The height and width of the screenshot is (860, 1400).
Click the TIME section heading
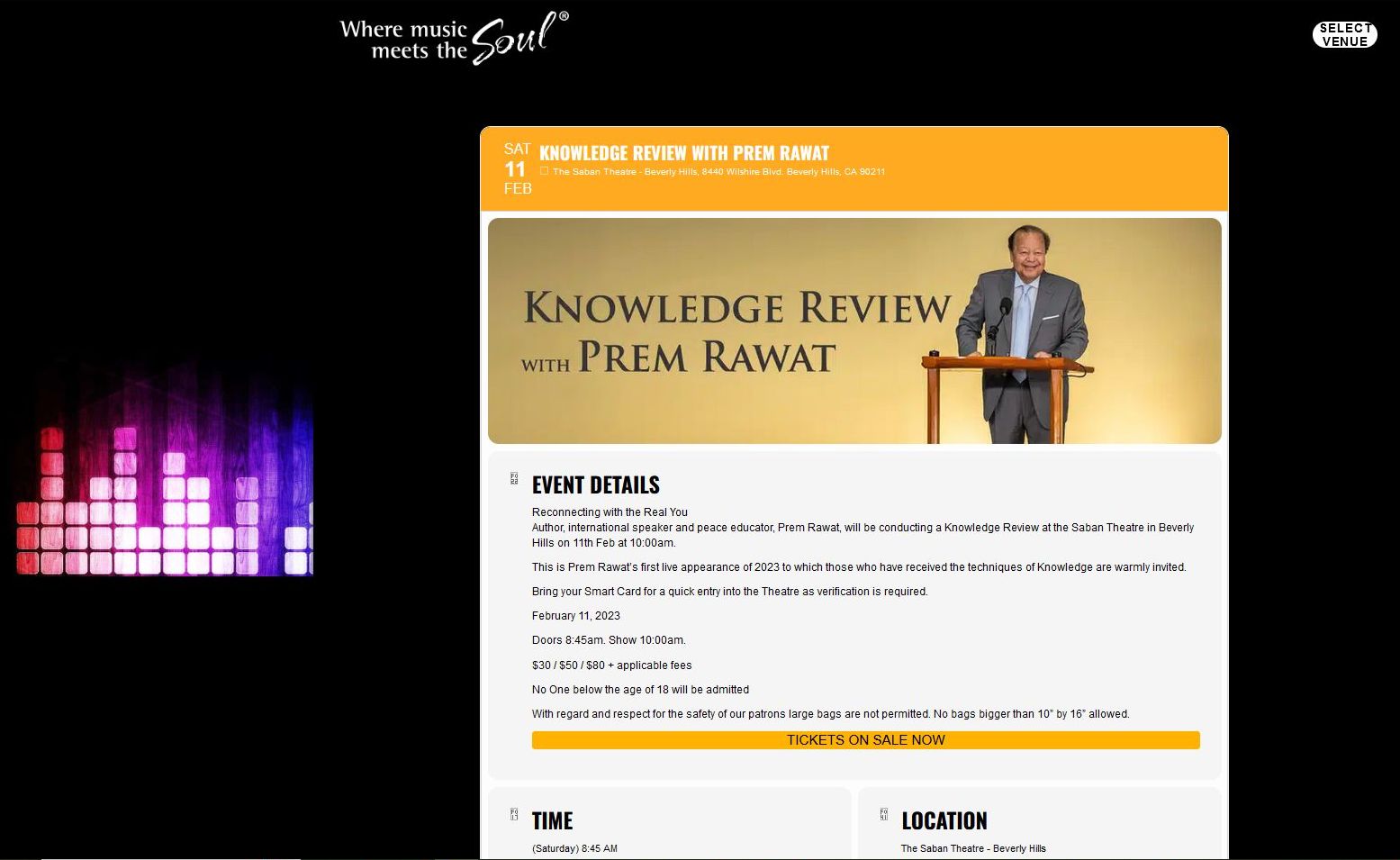[x=552, y=820]
